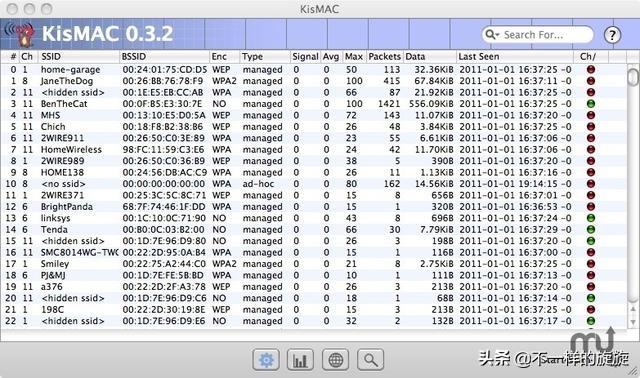This screenshot has height=378, width=640.
Task: Click the green status dot for linksys
Action: (x=591, y=218)
